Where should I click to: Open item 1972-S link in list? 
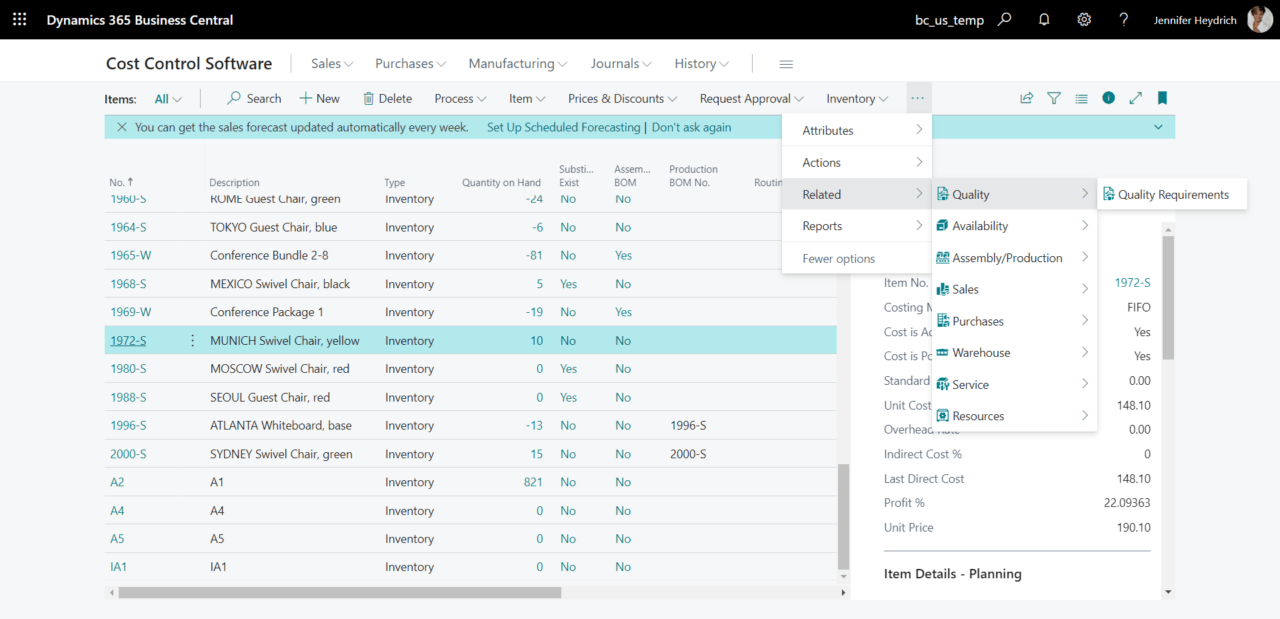pos(128,341)
